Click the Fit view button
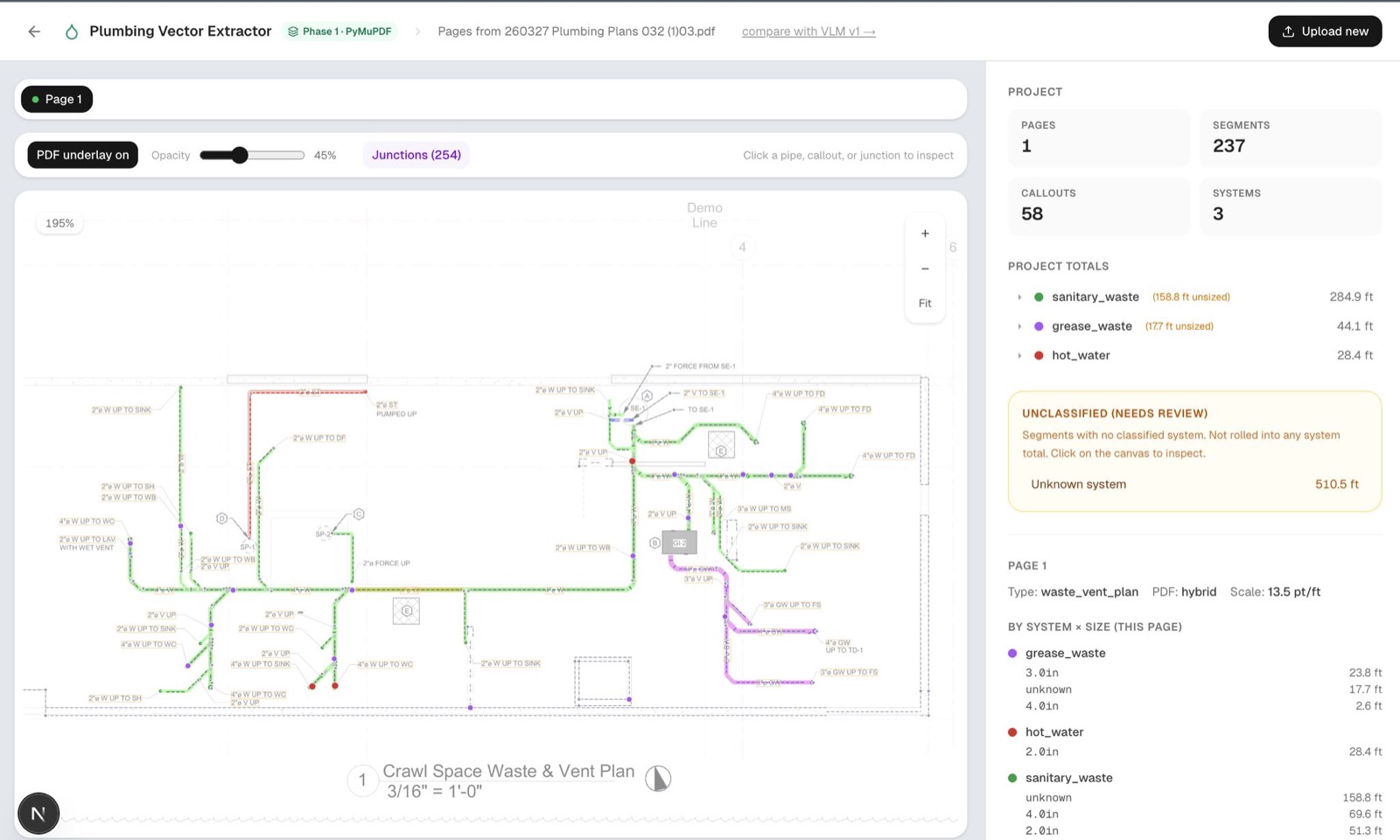The image size is (1400, 840). pyautogui.click(x=925, y=303)
